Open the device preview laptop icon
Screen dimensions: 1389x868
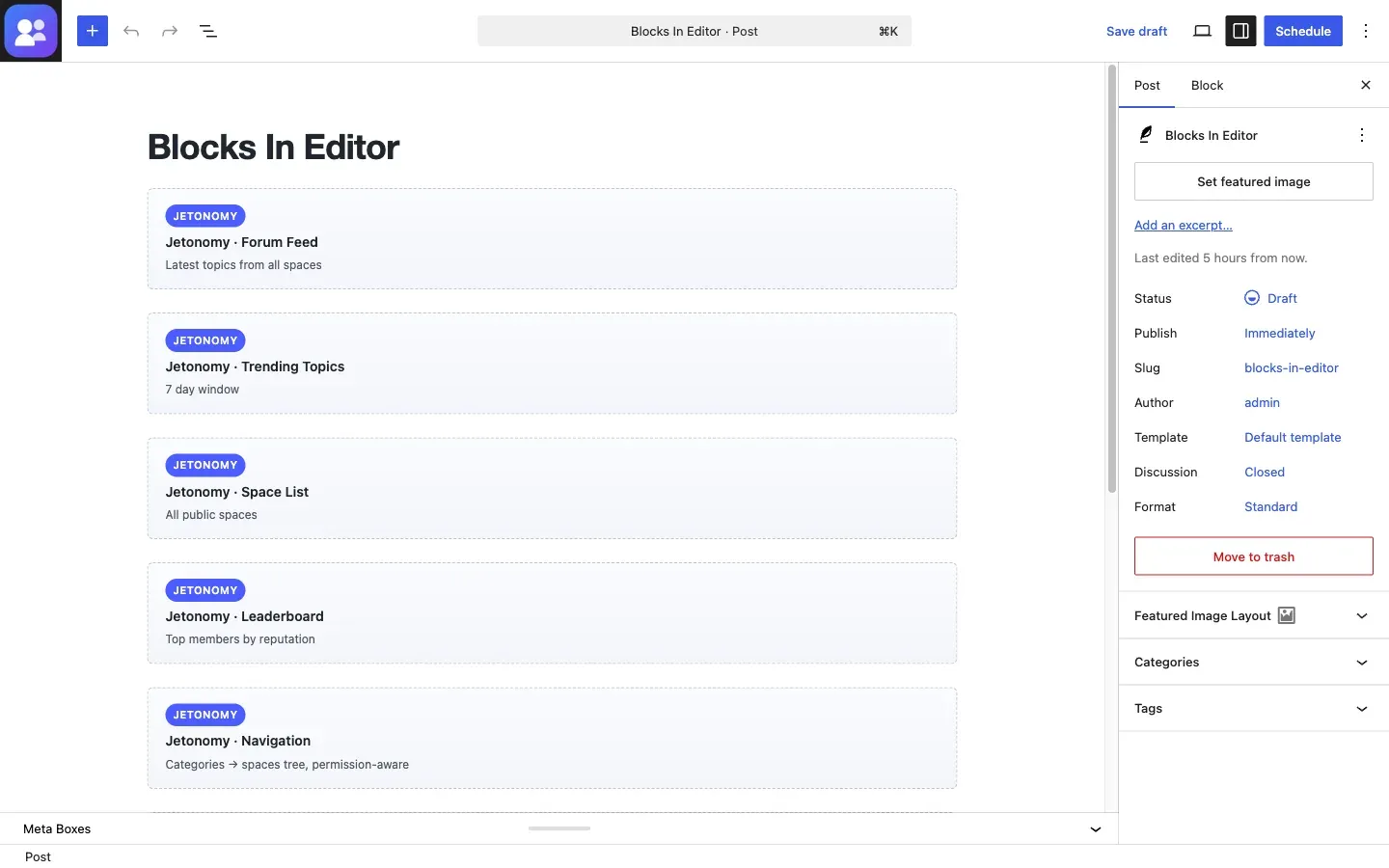pyautogui.click(x=1202, y=31)
